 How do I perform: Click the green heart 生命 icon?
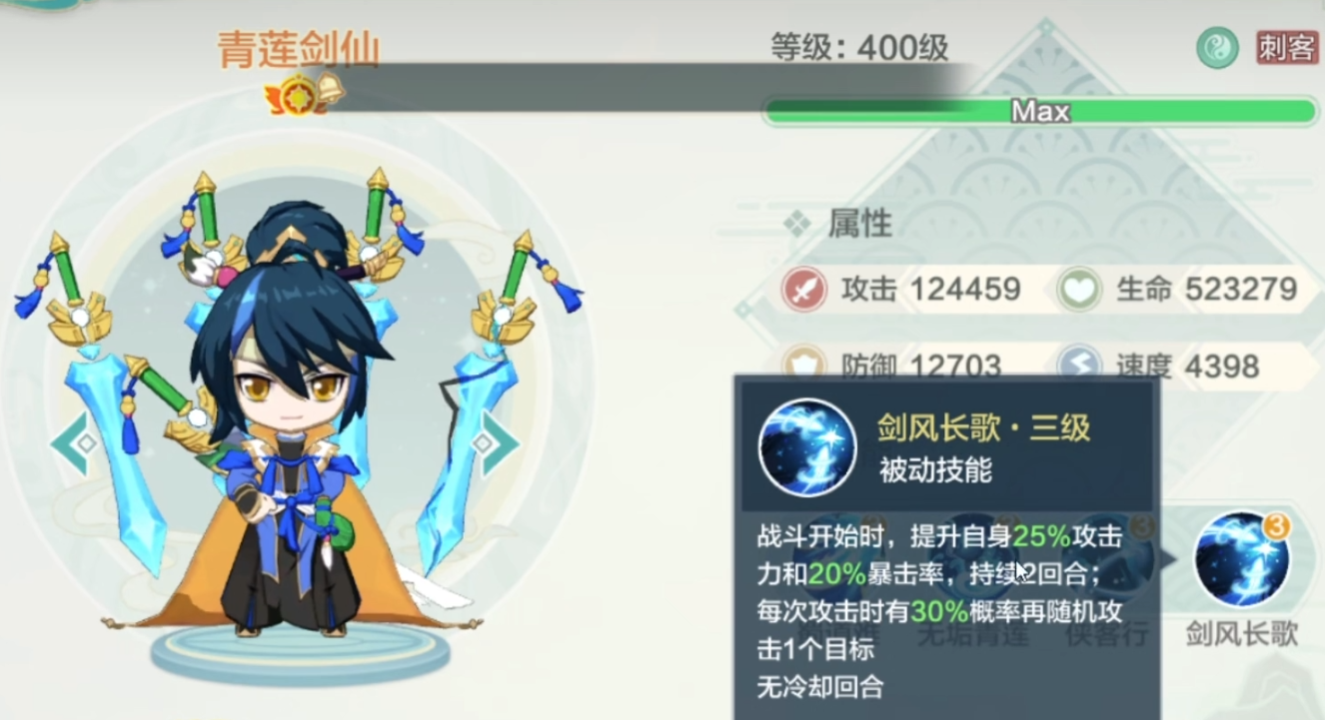click(x=1080, y=289)
